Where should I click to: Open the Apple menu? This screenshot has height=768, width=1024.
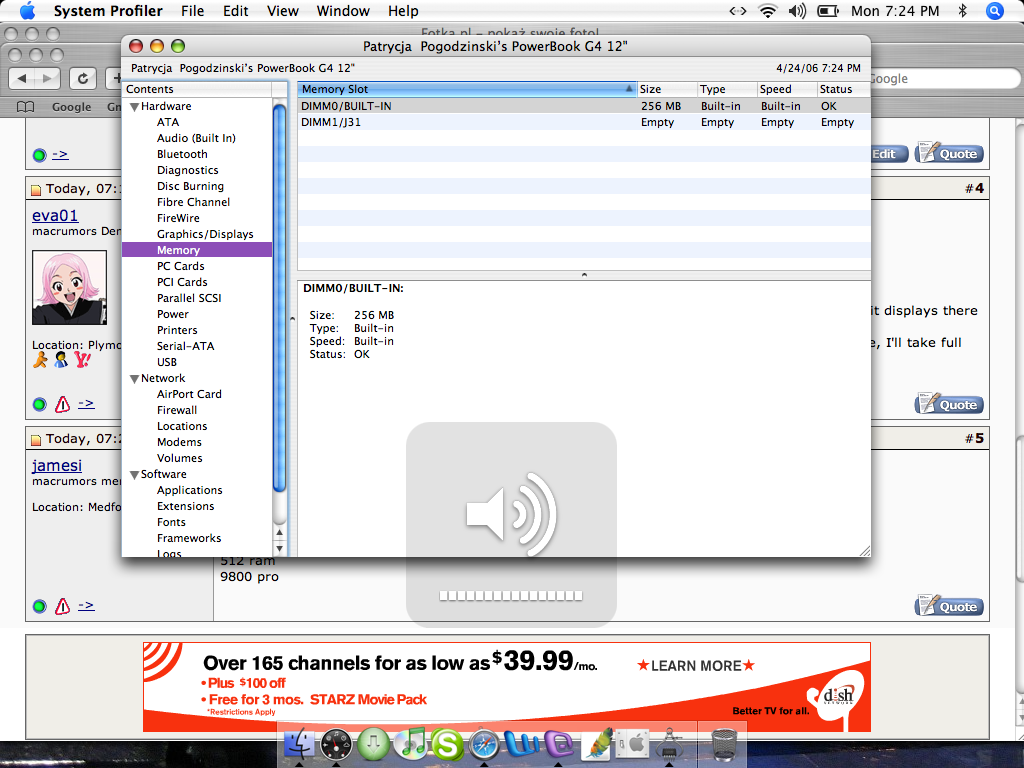pyautogui.click(x=27, y=10)
